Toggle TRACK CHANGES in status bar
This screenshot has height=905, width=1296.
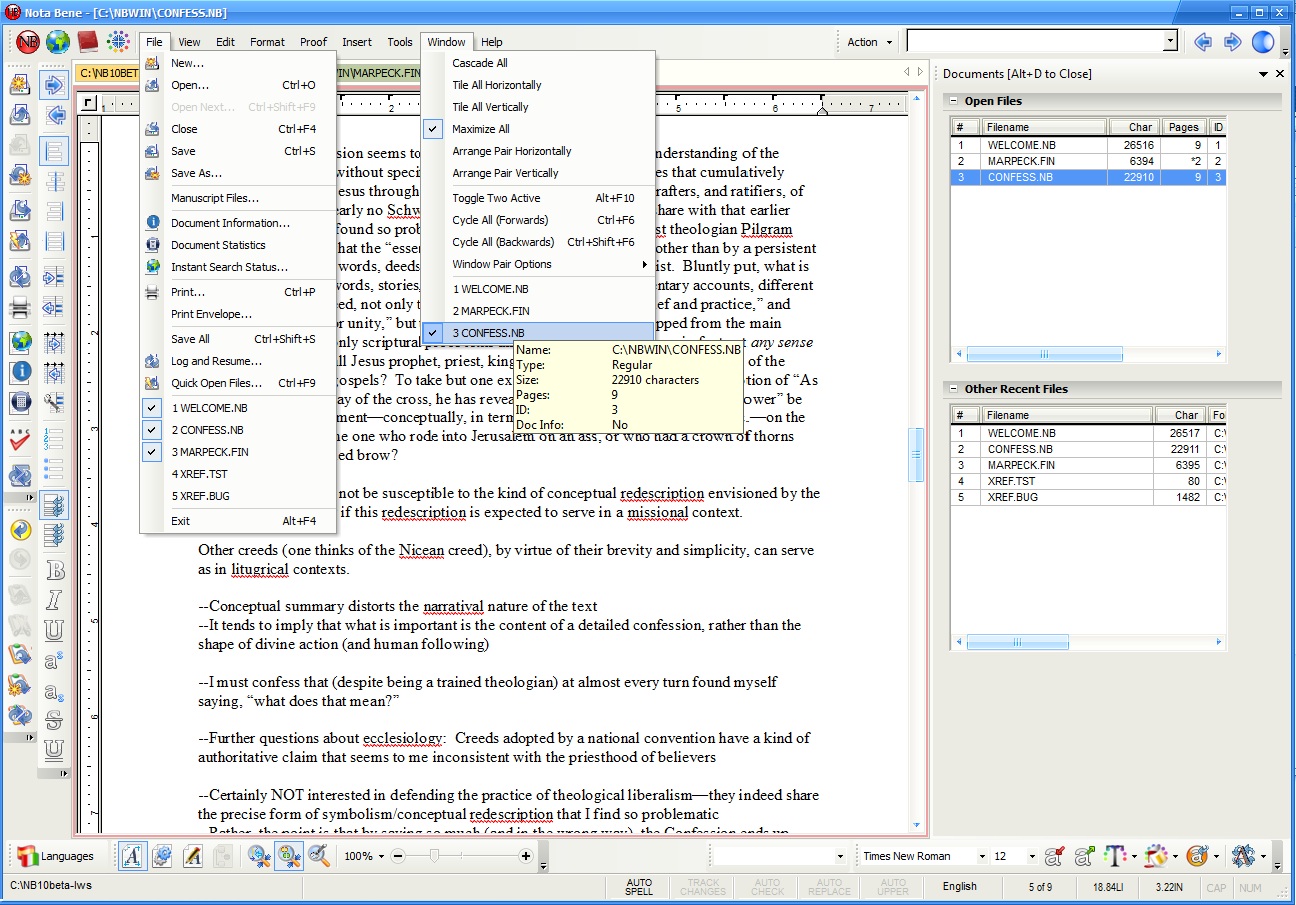[703, 887]
